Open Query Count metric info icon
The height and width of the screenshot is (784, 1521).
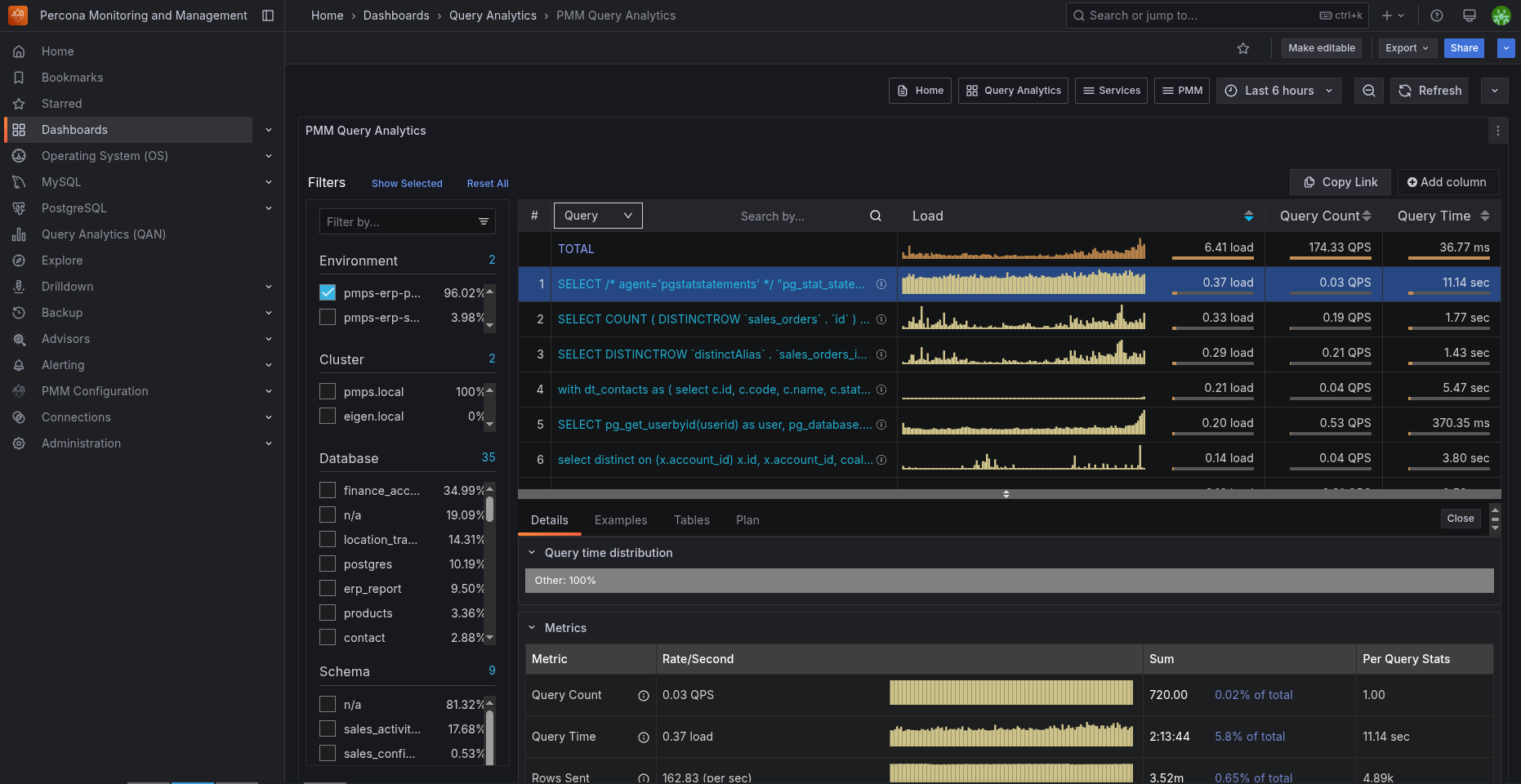click(x=644, y=696)
